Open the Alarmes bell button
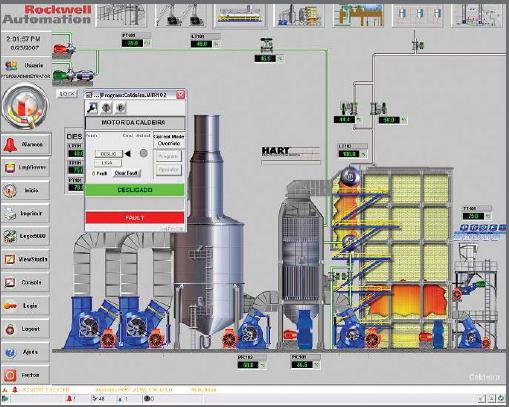This screenshot has height=407, width=509. 26,144
